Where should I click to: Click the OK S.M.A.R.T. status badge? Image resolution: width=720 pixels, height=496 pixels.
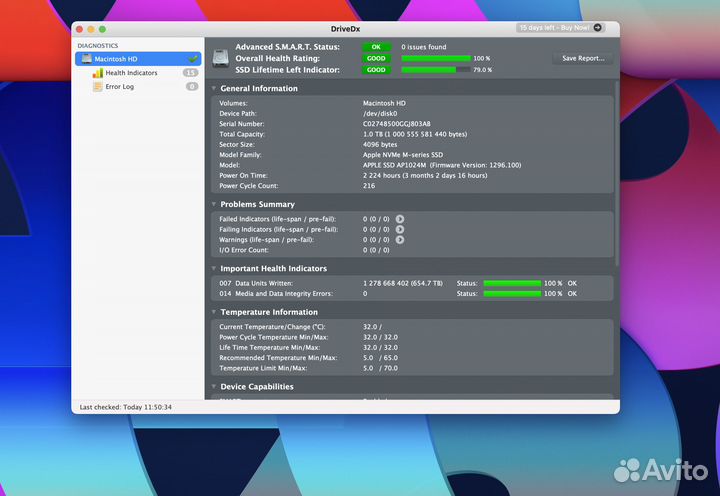click(x=376, y=47)
